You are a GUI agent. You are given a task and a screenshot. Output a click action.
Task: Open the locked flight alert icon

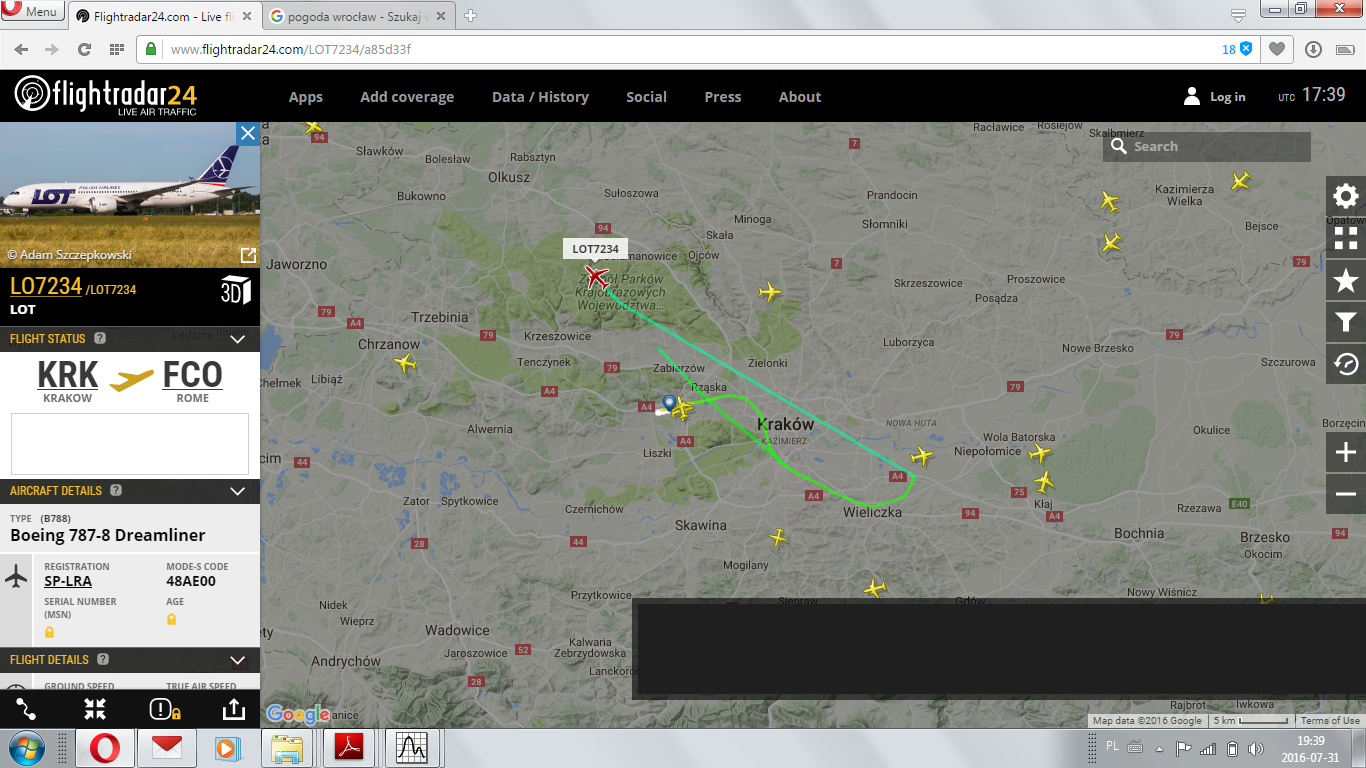tap(164, 709)
